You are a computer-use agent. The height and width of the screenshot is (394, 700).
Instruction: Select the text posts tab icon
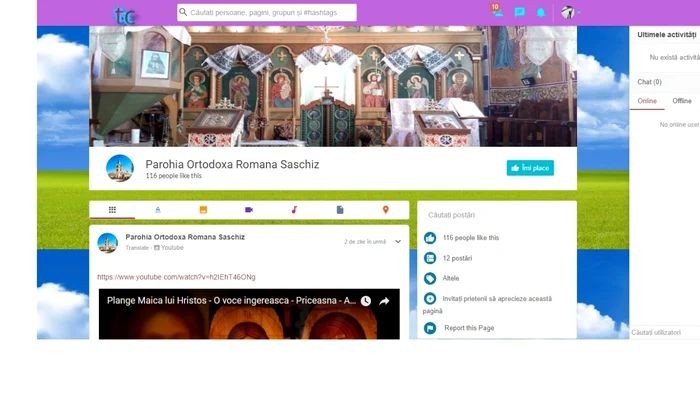click(x=158, y=210)
